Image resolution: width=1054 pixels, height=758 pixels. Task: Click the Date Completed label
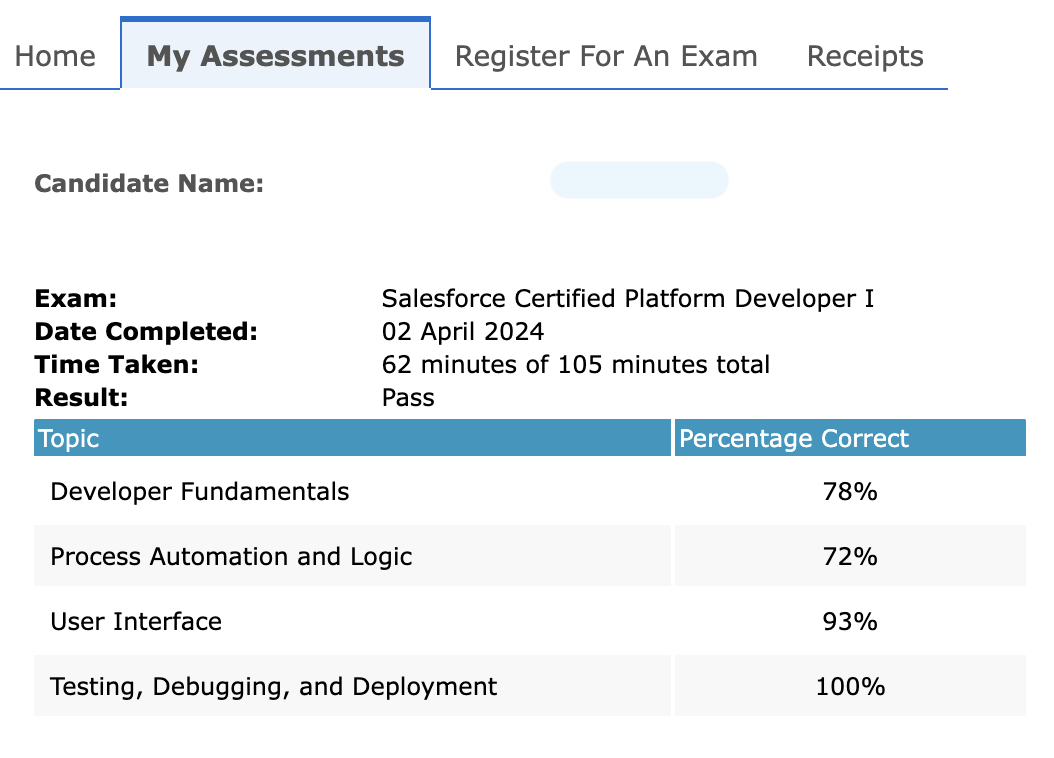tap(146, 332)
